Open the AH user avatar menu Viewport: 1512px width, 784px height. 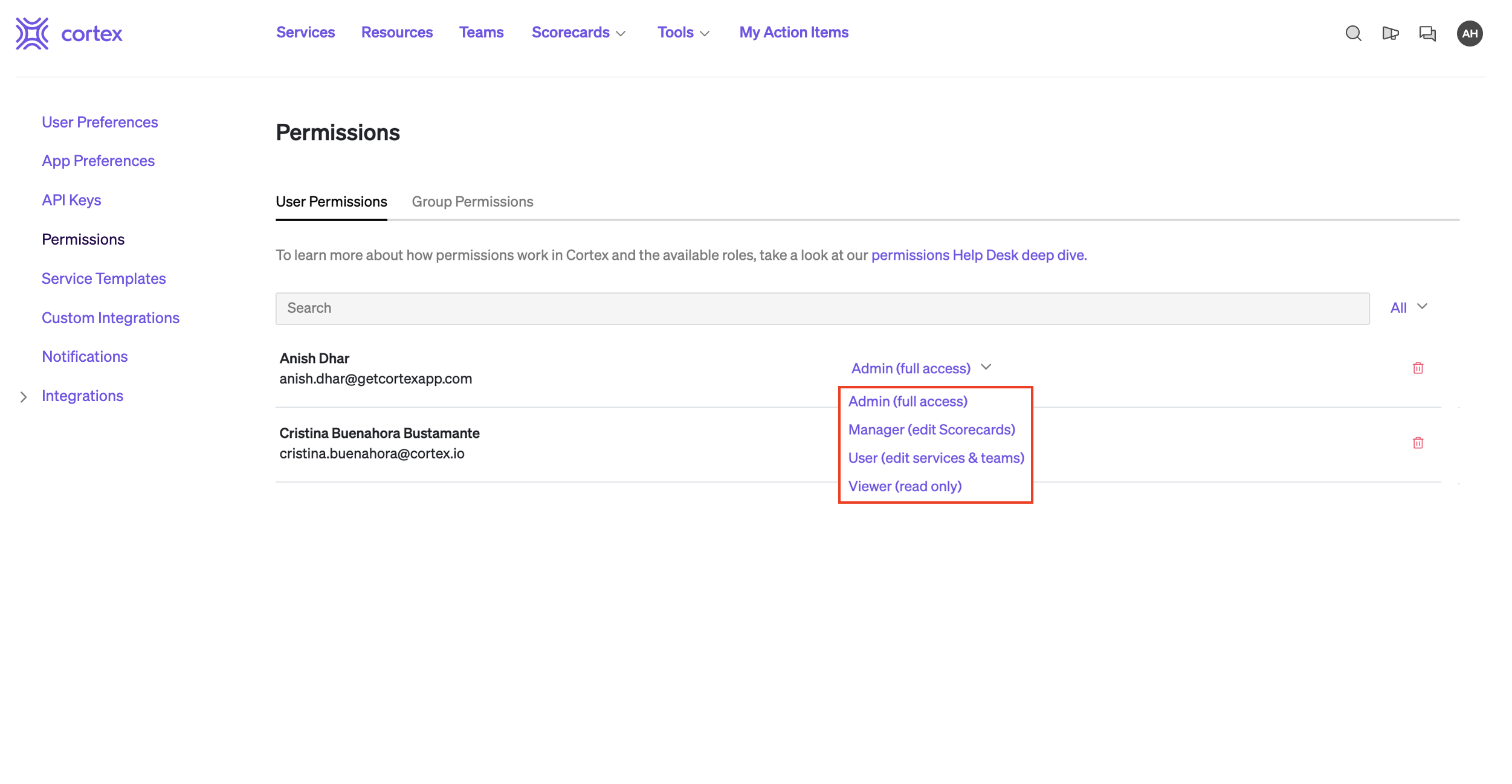[1470, 33]
